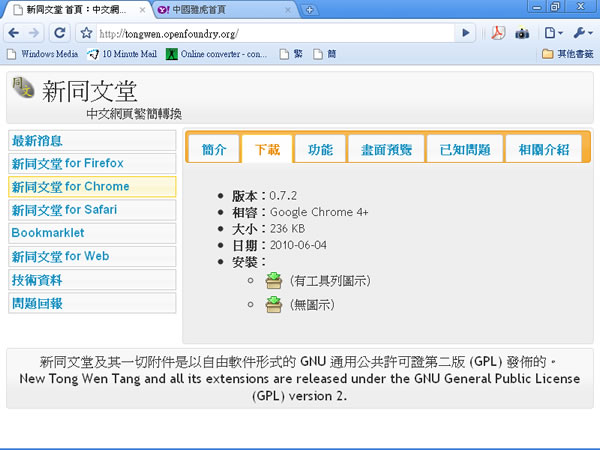This screenshot has height=450, width=600.
Task: Reload the page with the refresh icon
Action: tap(60, 33)
